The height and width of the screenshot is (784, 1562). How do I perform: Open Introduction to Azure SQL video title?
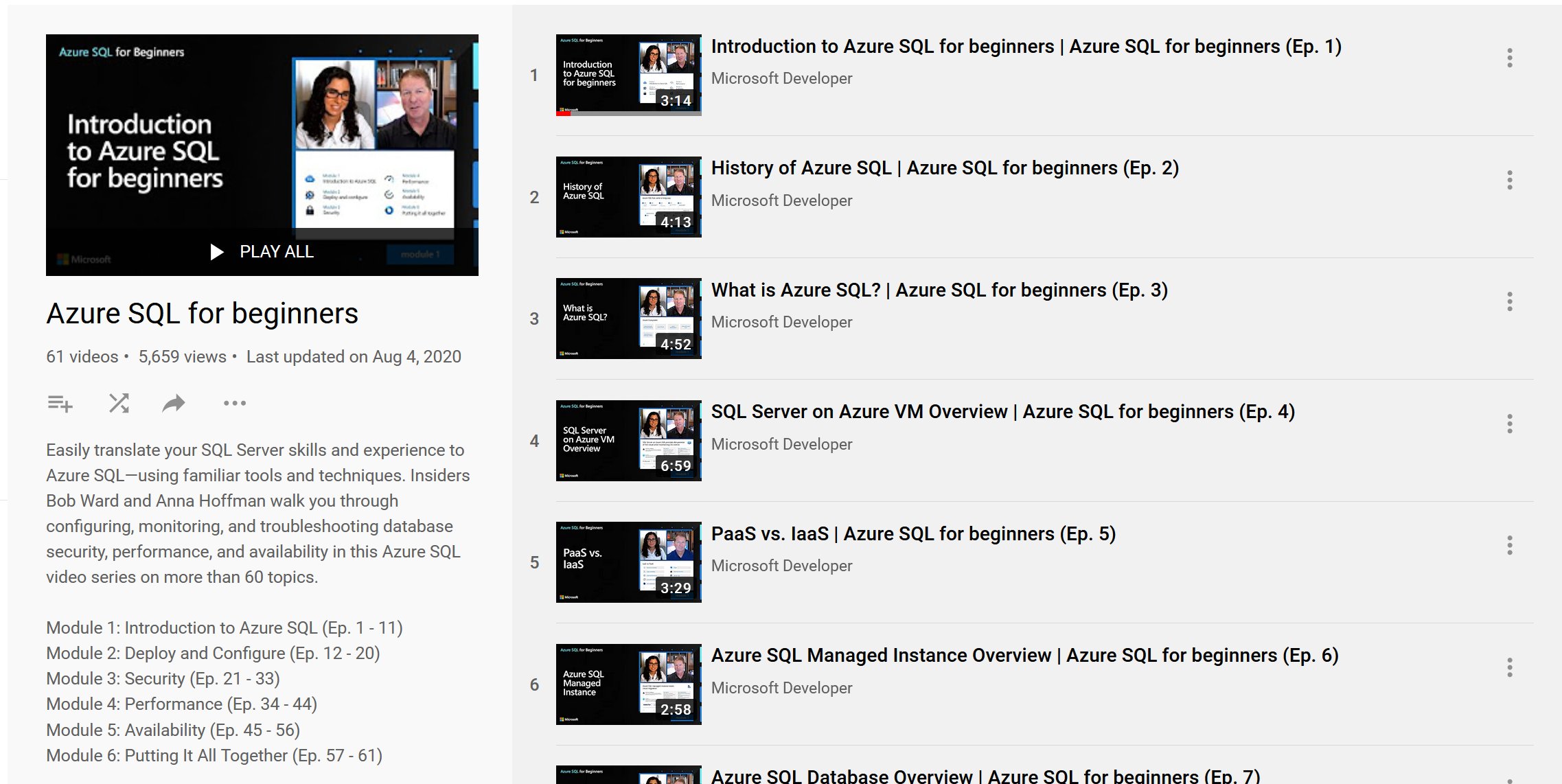pos(1026,47)
